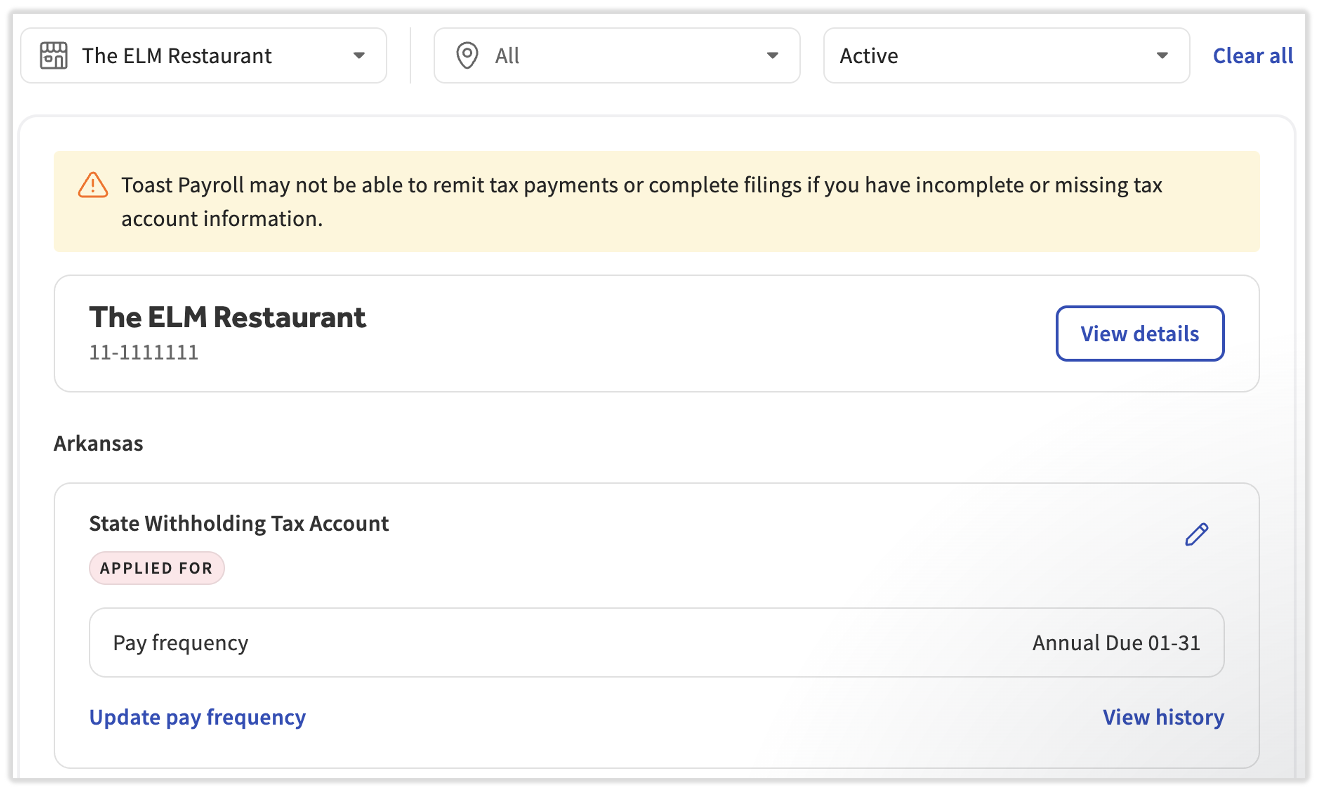Expand the Active status dropdown arrow
The height and width of the screenshot is (796, 1322).
(1162, 56)
